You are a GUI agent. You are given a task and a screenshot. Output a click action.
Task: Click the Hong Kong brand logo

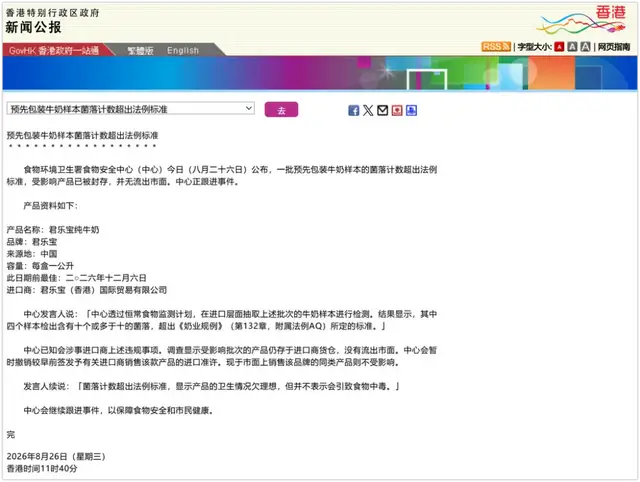(582, 20)
